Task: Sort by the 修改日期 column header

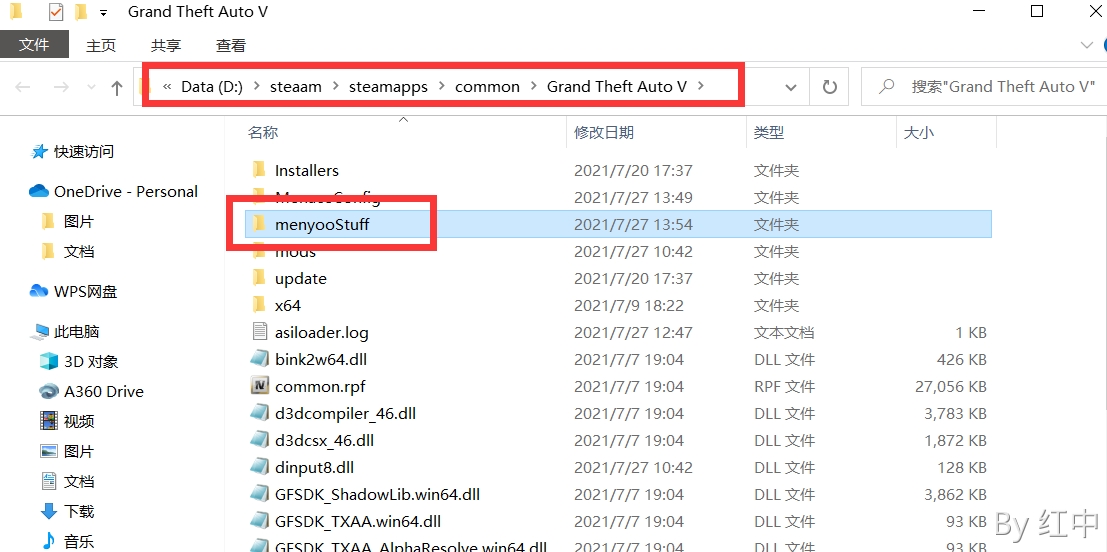Action: coord(604,132)
